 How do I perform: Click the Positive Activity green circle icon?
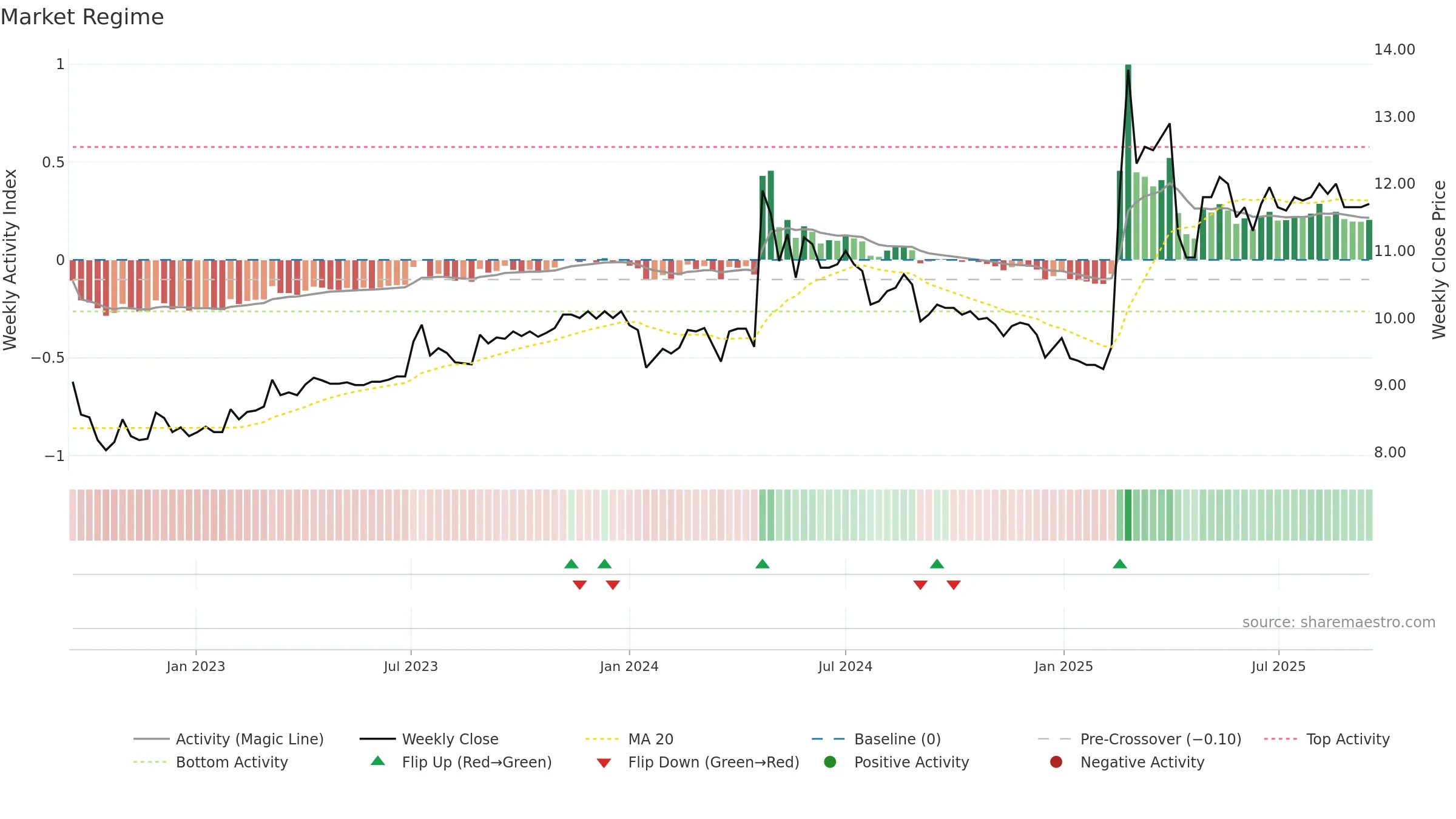(x=830, y=761)
